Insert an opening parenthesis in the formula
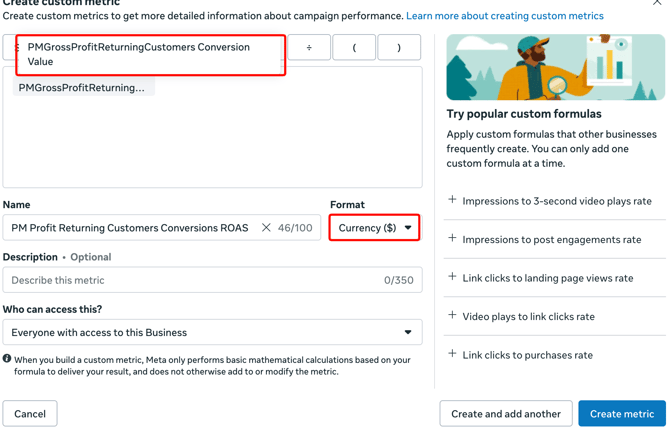Screen dimensions: 670x433 [354, 47]
